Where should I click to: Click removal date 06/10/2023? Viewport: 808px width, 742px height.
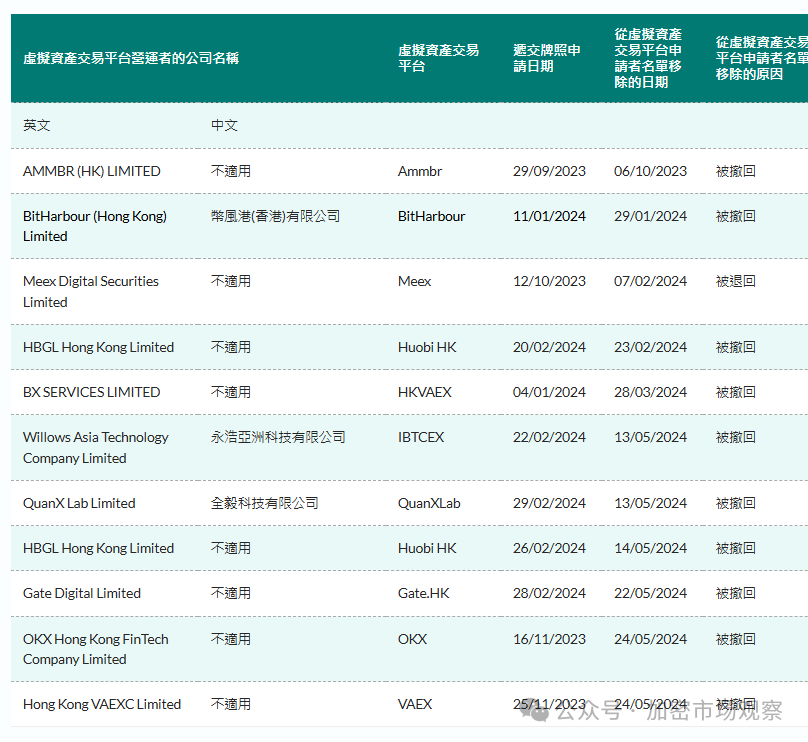tap(650, 171)
